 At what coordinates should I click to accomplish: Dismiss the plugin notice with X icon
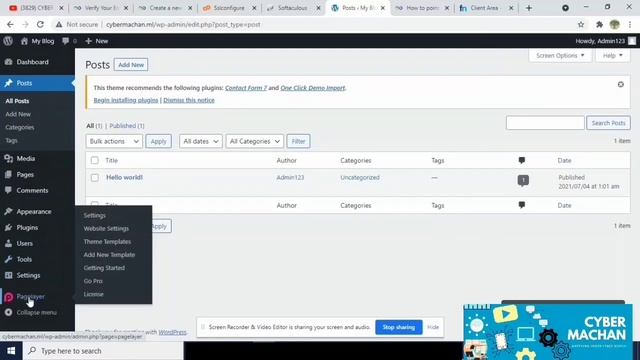[620, 84]
